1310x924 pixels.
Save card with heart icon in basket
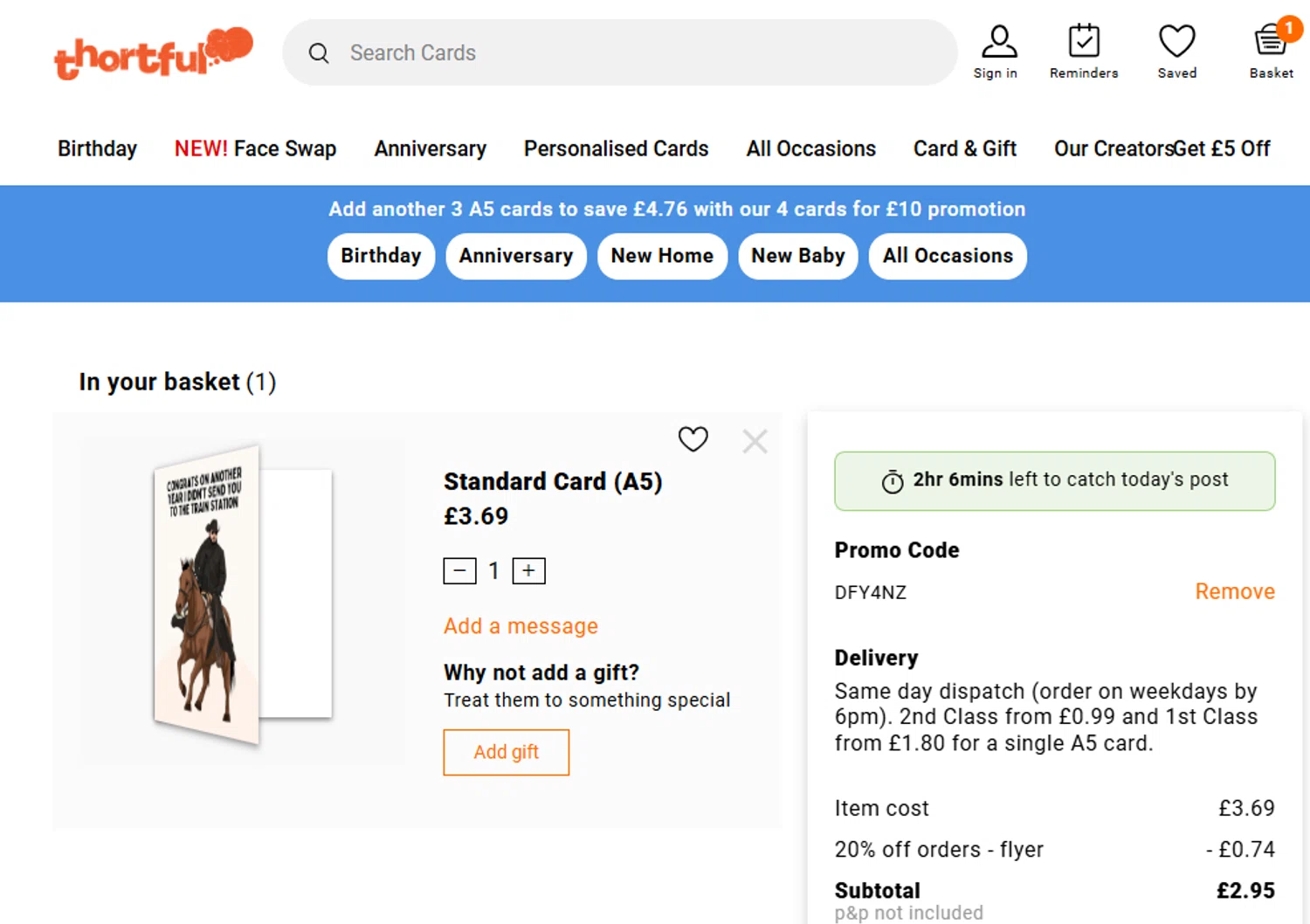point(693,439)
